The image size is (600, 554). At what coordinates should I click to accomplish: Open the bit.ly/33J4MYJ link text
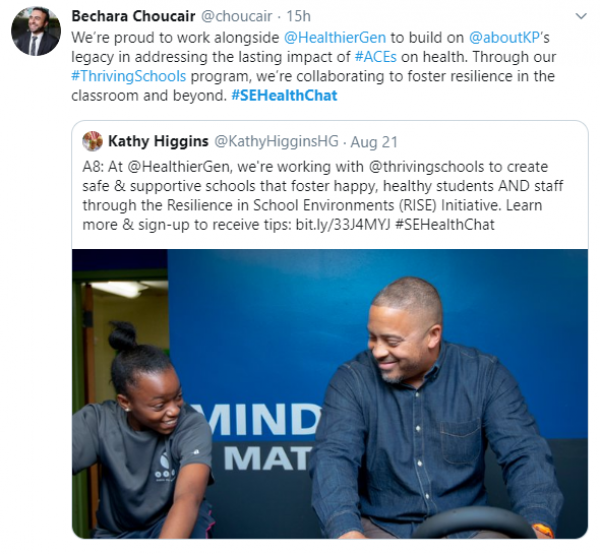(343, 225)
